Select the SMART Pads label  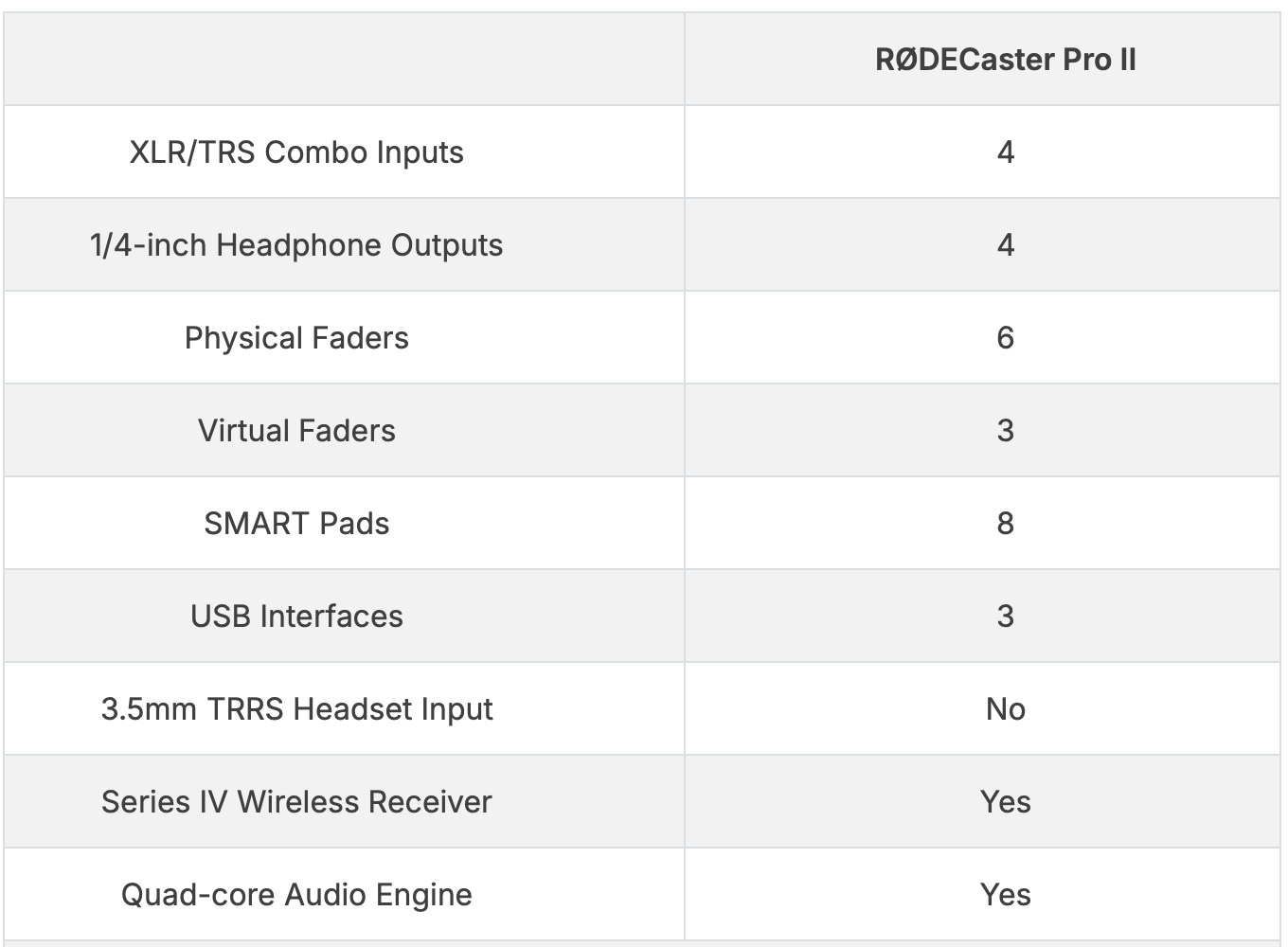pos(296,524)
